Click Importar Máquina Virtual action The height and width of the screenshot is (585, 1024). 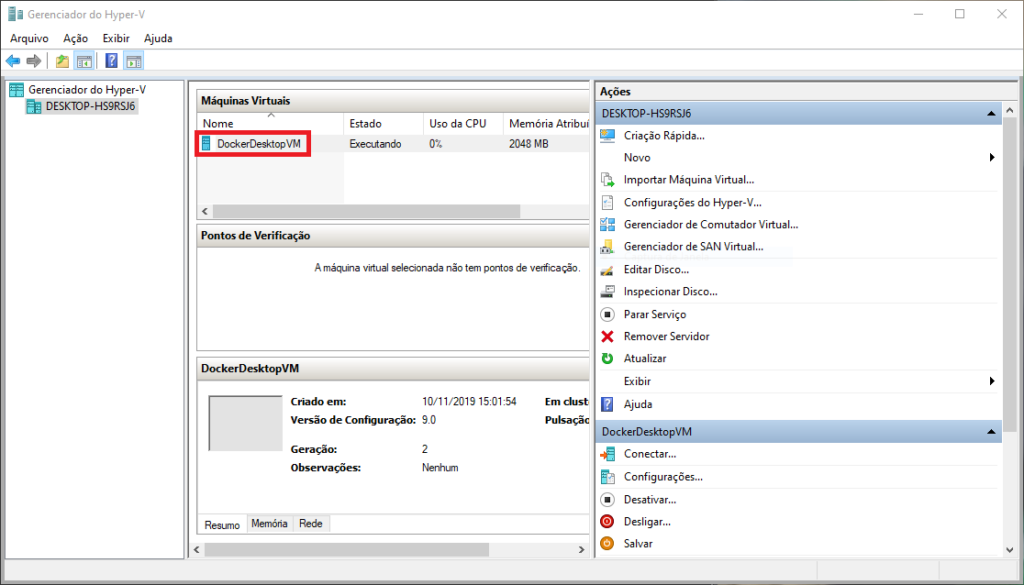click(x=689, y=180)
